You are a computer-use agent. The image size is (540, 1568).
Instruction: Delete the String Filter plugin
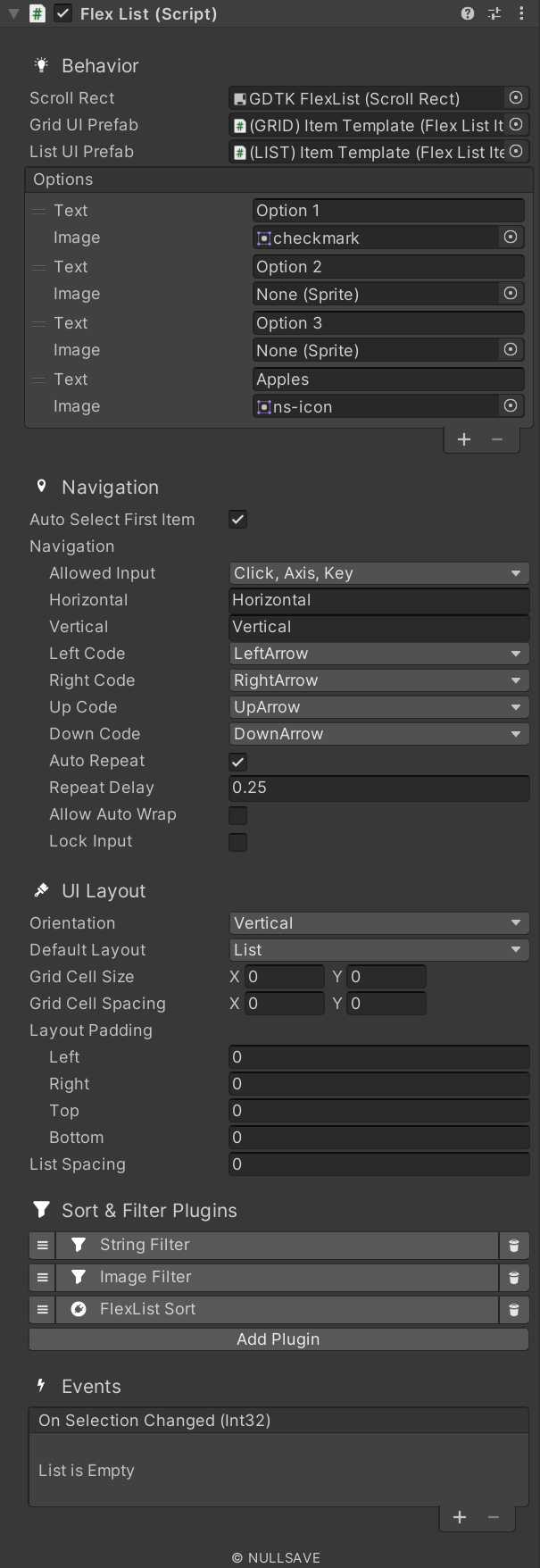(514, 1246)
